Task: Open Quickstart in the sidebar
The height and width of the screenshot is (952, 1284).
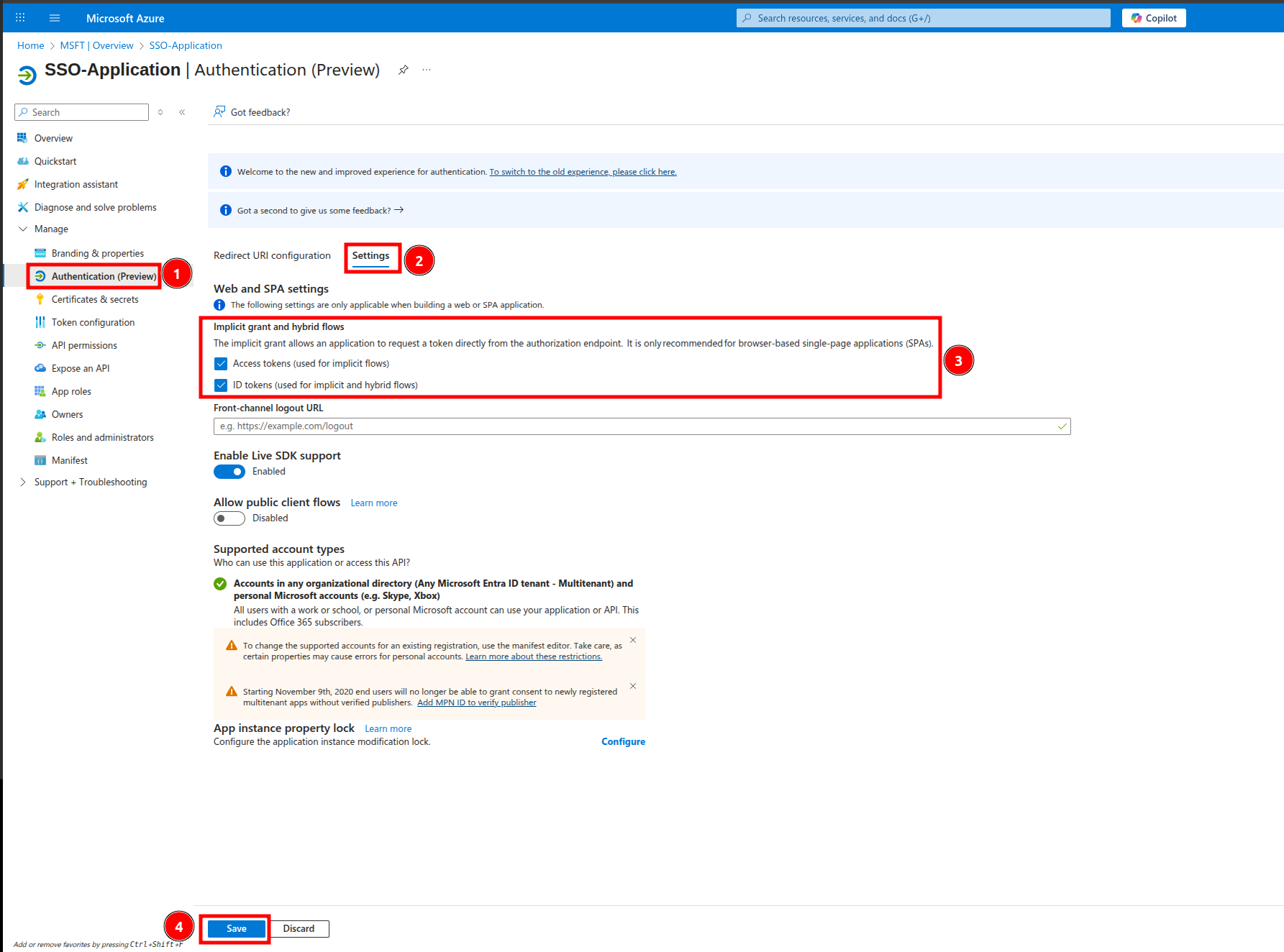Action: click(55, 161)
